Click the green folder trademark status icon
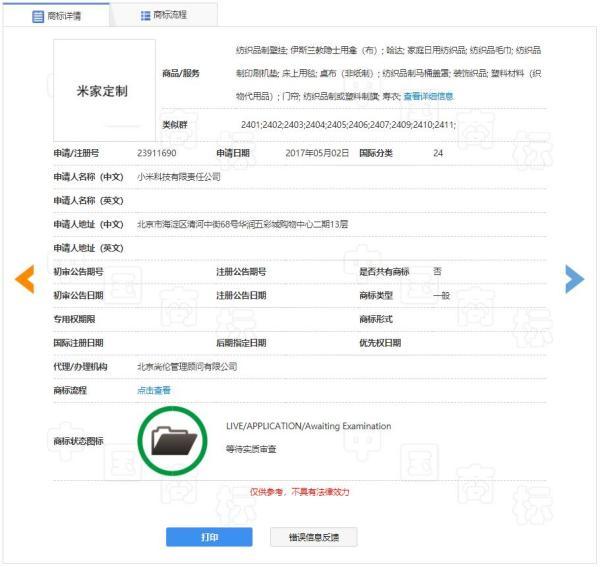Viewport: 600px width, 567px height. coord(173,441)
